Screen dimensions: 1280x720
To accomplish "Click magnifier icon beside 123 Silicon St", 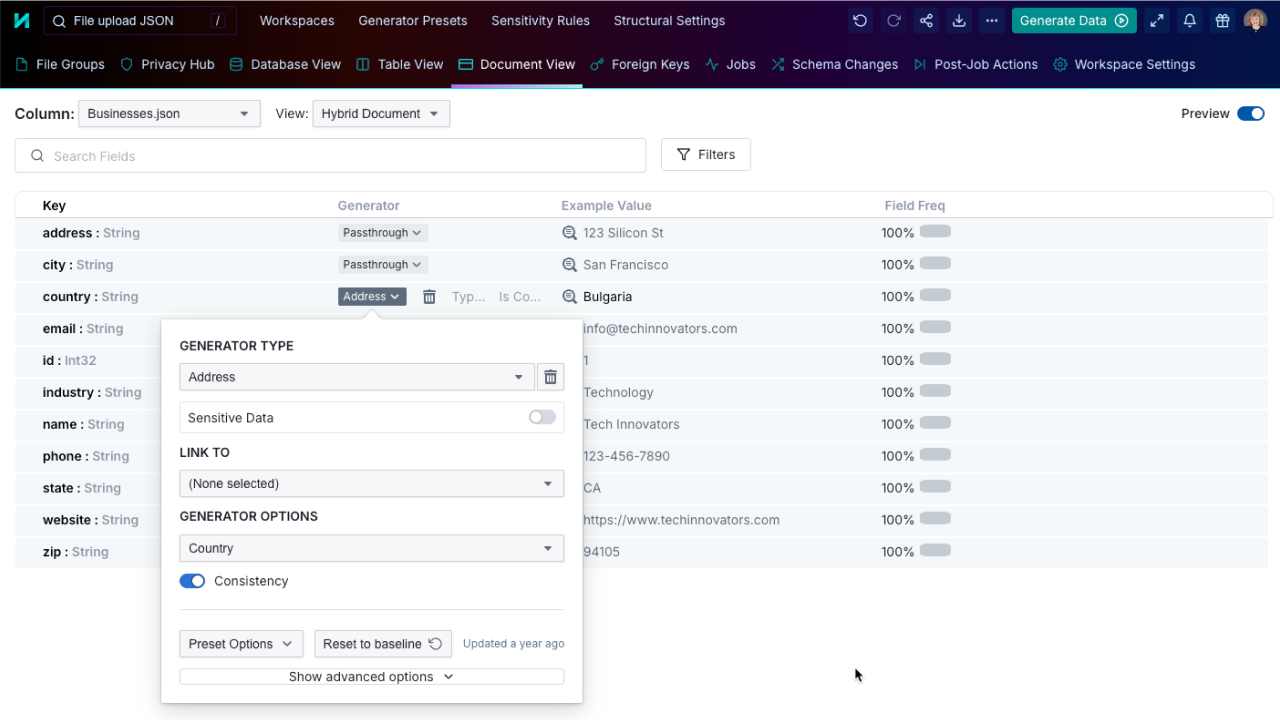I will pos(570,233).
